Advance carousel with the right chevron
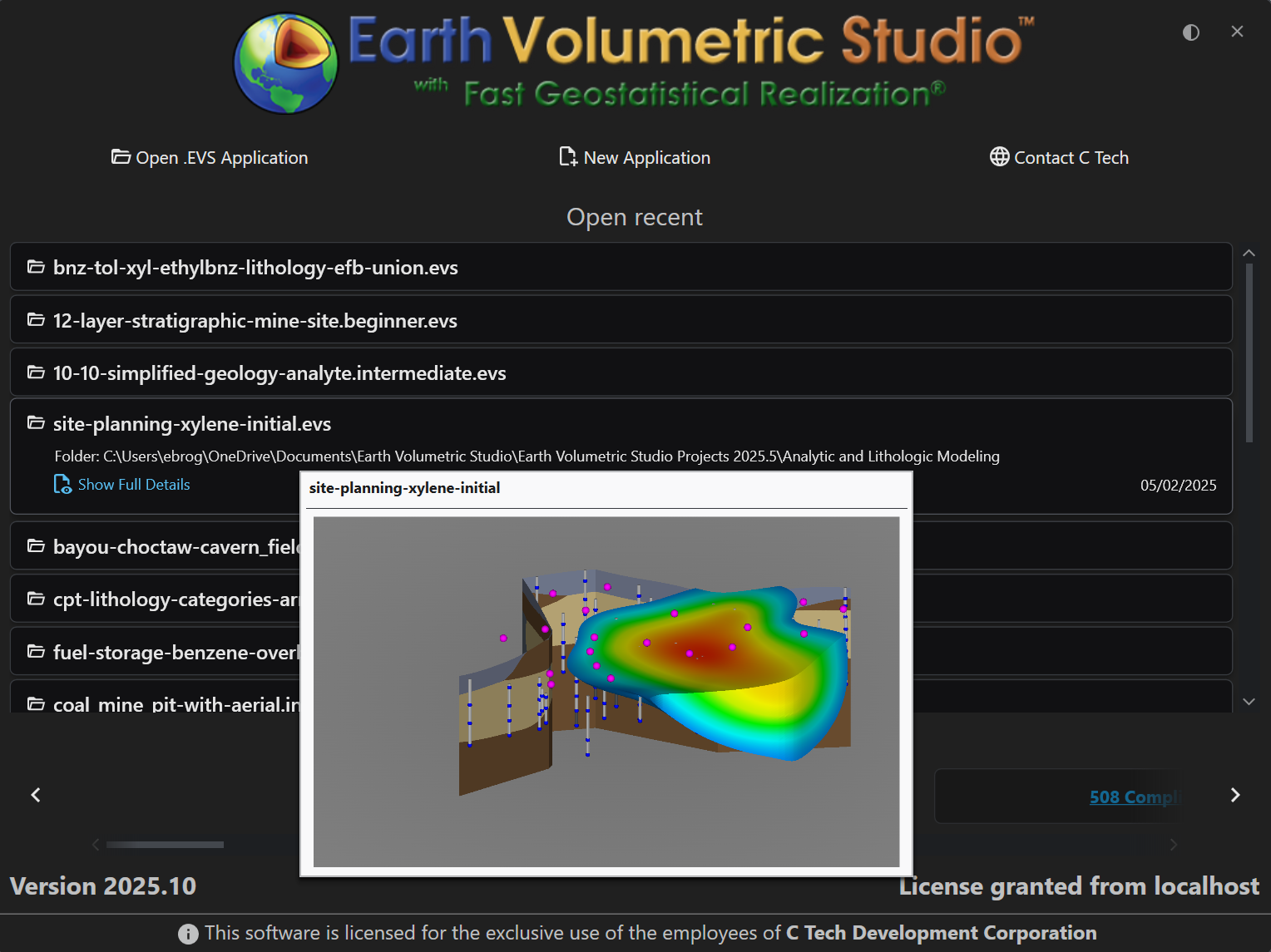Viewport: 1271px width, 952px height. click(1235, 795)
